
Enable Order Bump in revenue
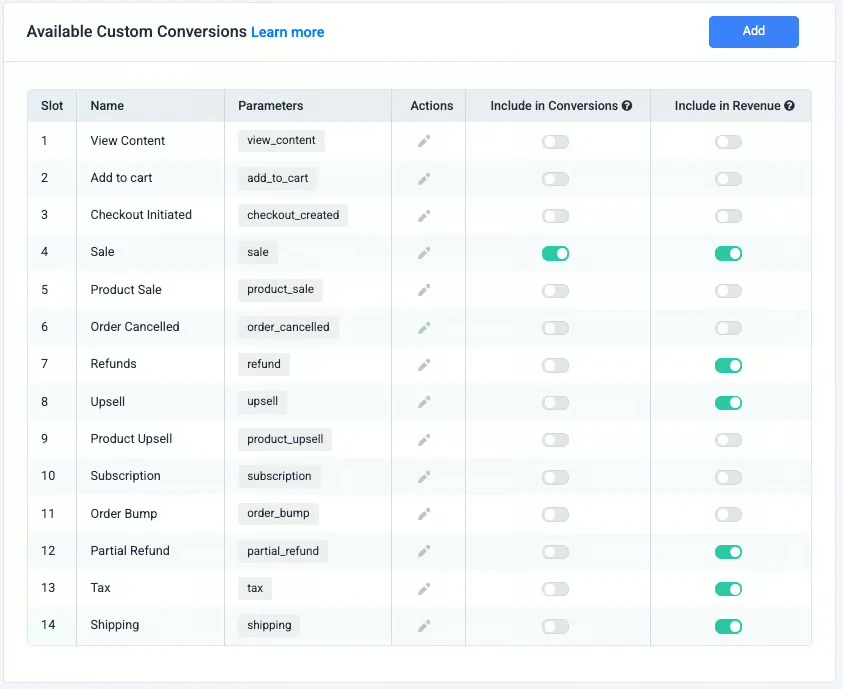(x=728, y=514)
